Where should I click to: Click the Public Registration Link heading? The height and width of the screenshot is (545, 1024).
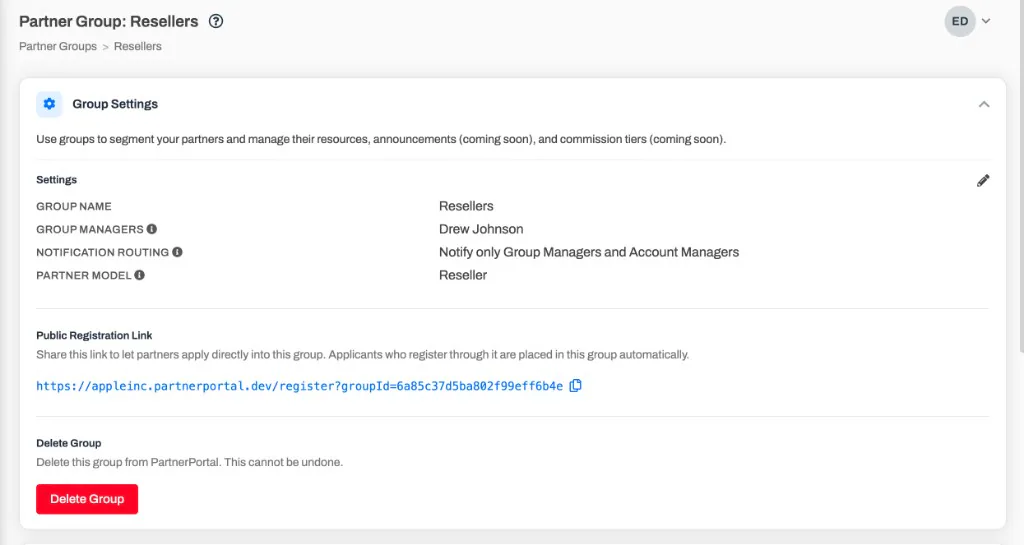pyautogui.click(x=94, y=335)
